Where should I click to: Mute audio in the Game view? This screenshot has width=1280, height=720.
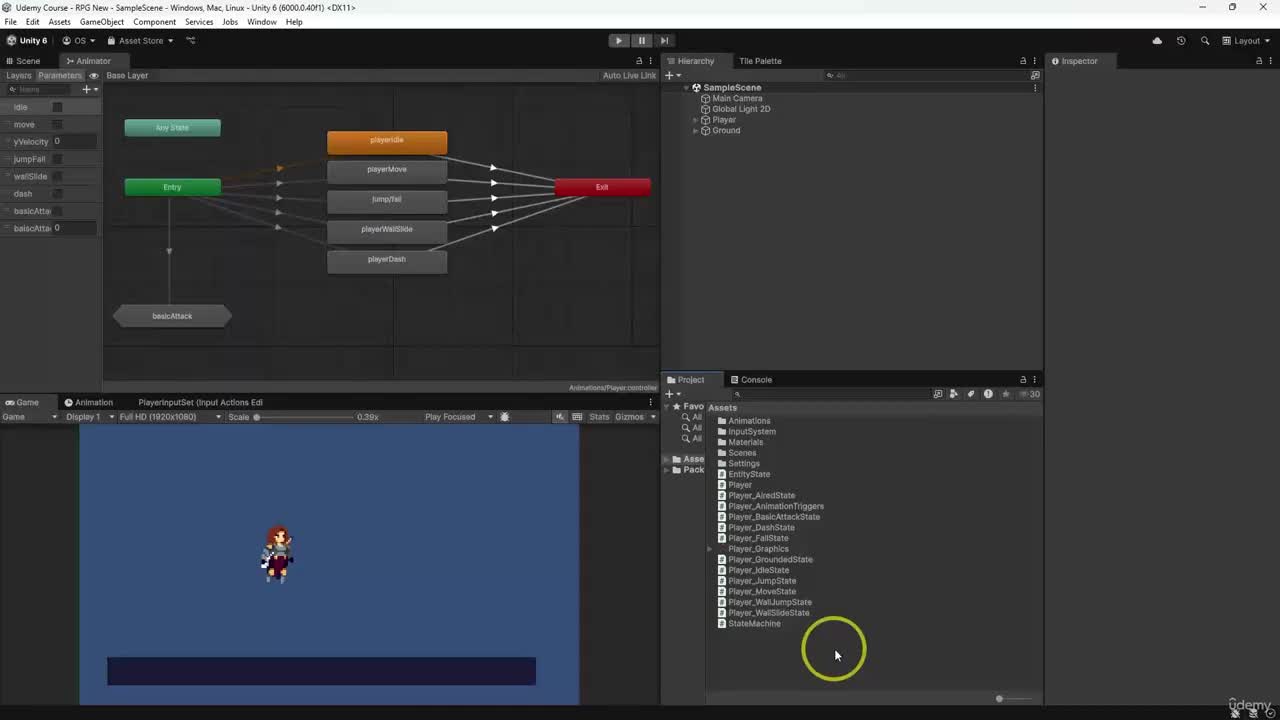(561, 417)
